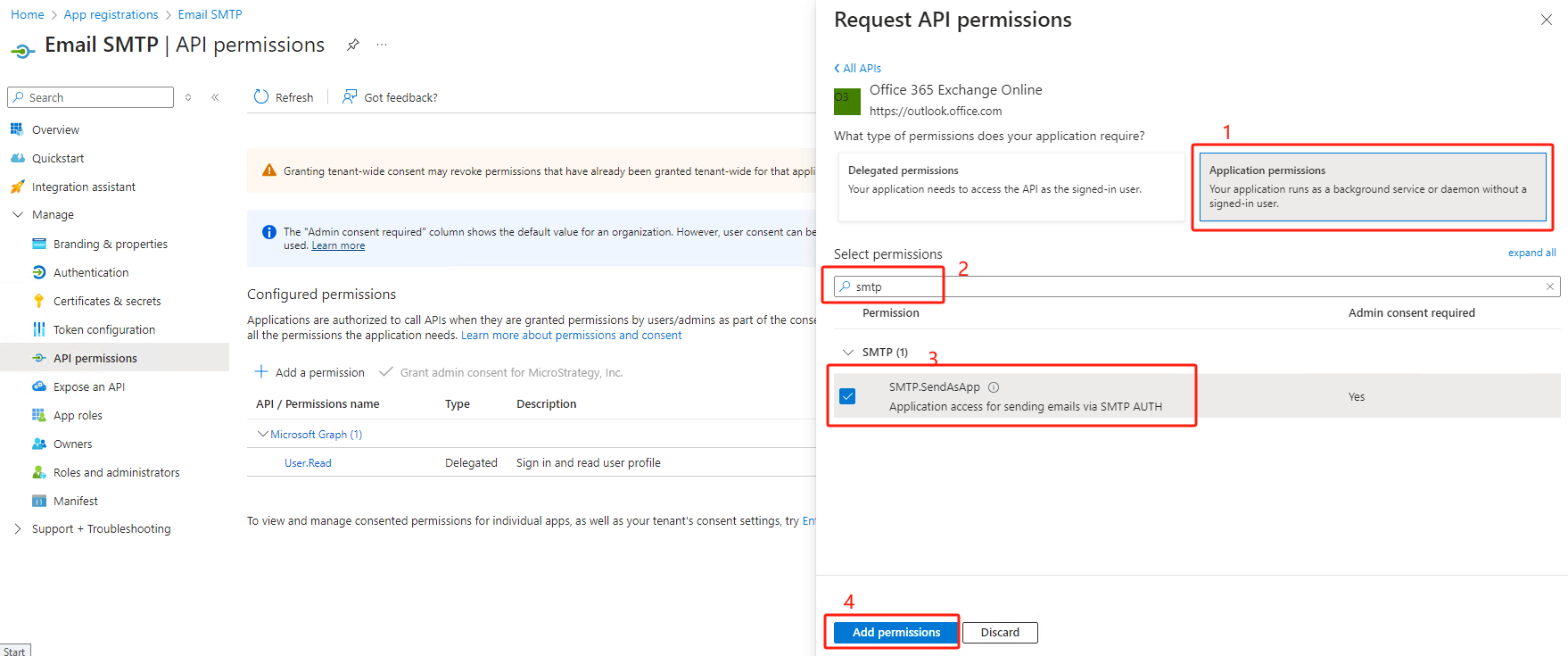The height and width of the screenshot is (656, 1568).
Task: Close the Request API permissions panel
Action: point(1547,20)
